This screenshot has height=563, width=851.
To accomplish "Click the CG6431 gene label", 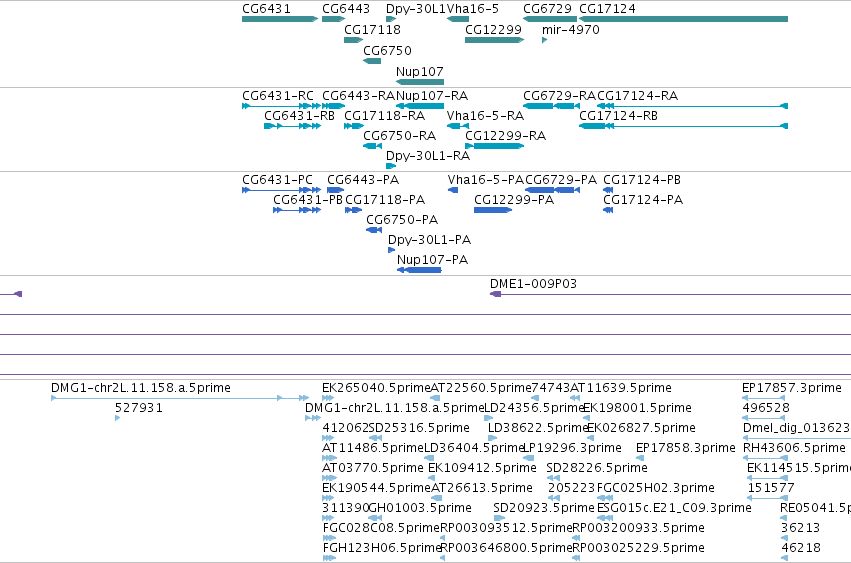I will [x=266, y=9].
